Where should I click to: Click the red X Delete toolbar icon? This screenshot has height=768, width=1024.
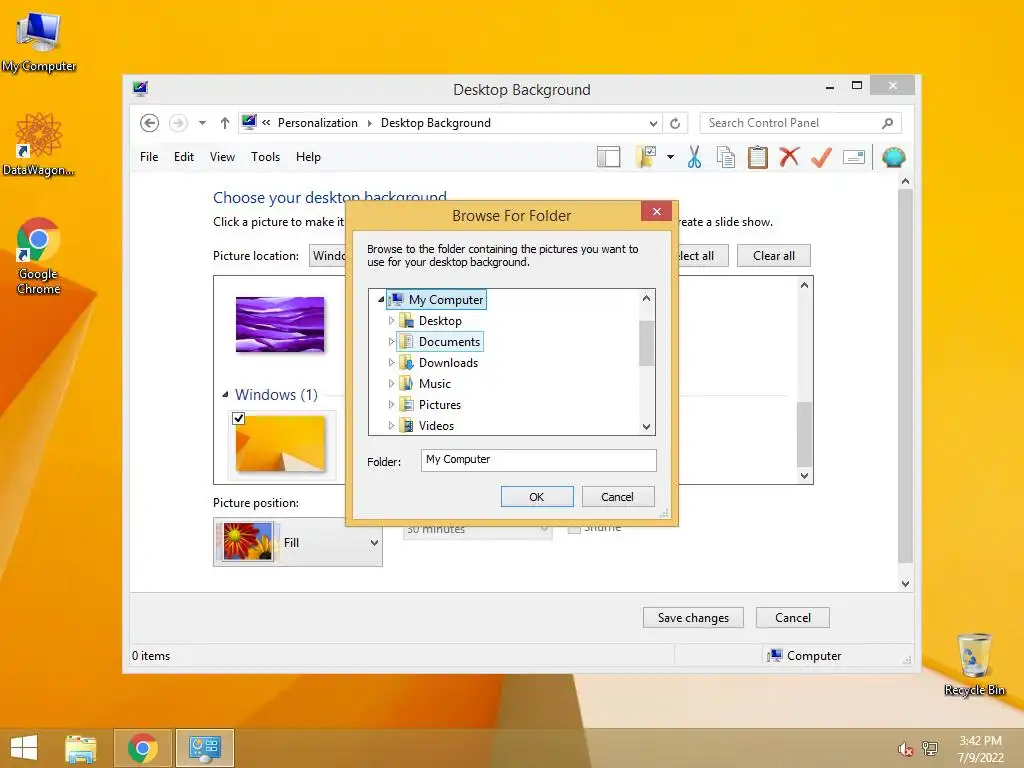point(789,157)
